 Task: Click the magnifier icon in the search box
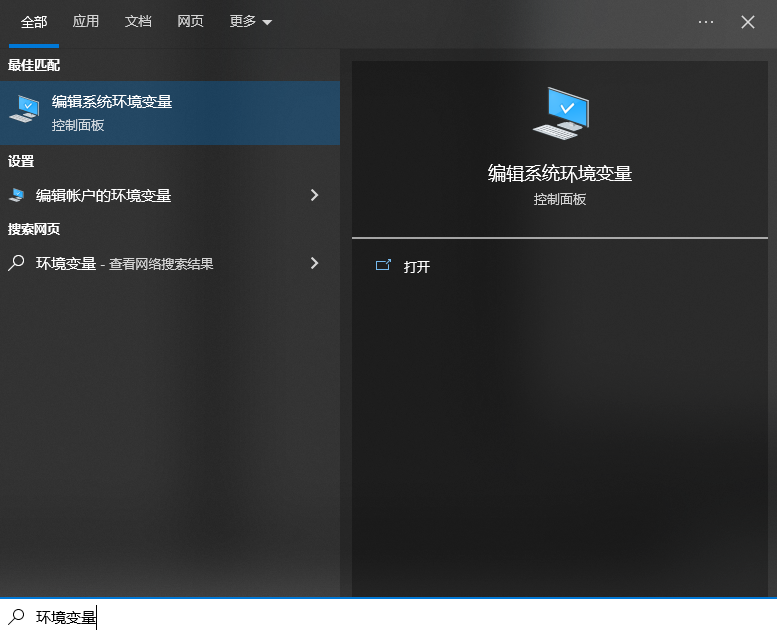16,617
